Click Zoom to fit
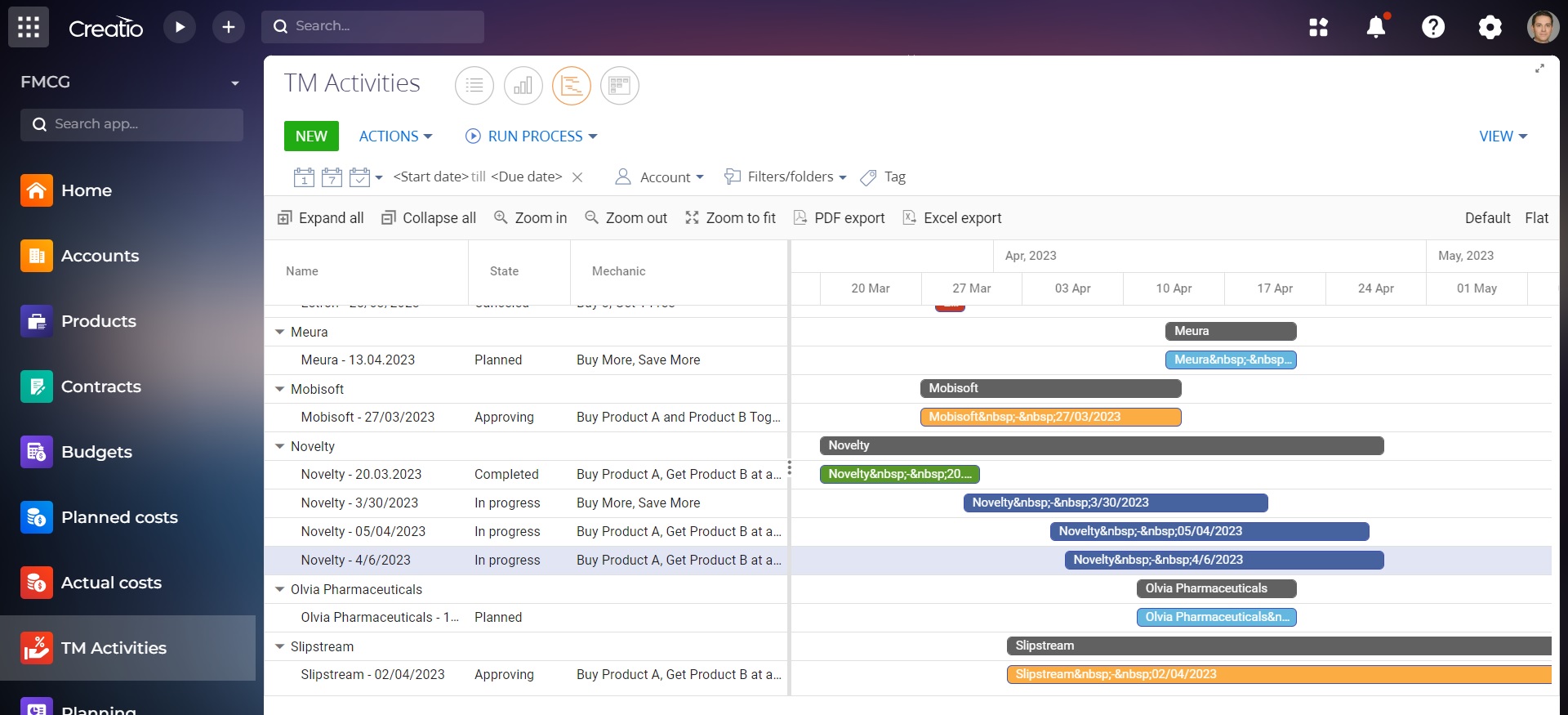This screenshot has height=715, width=1568. (730, 218)
